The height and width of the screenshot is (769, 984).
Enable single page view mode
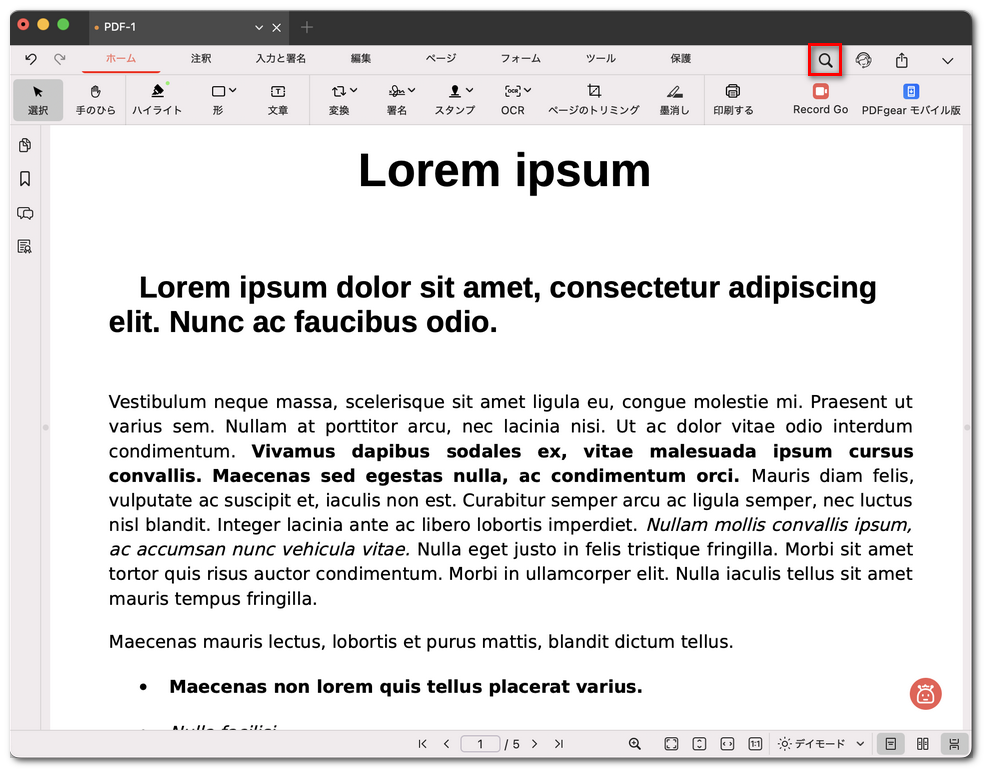889,744
